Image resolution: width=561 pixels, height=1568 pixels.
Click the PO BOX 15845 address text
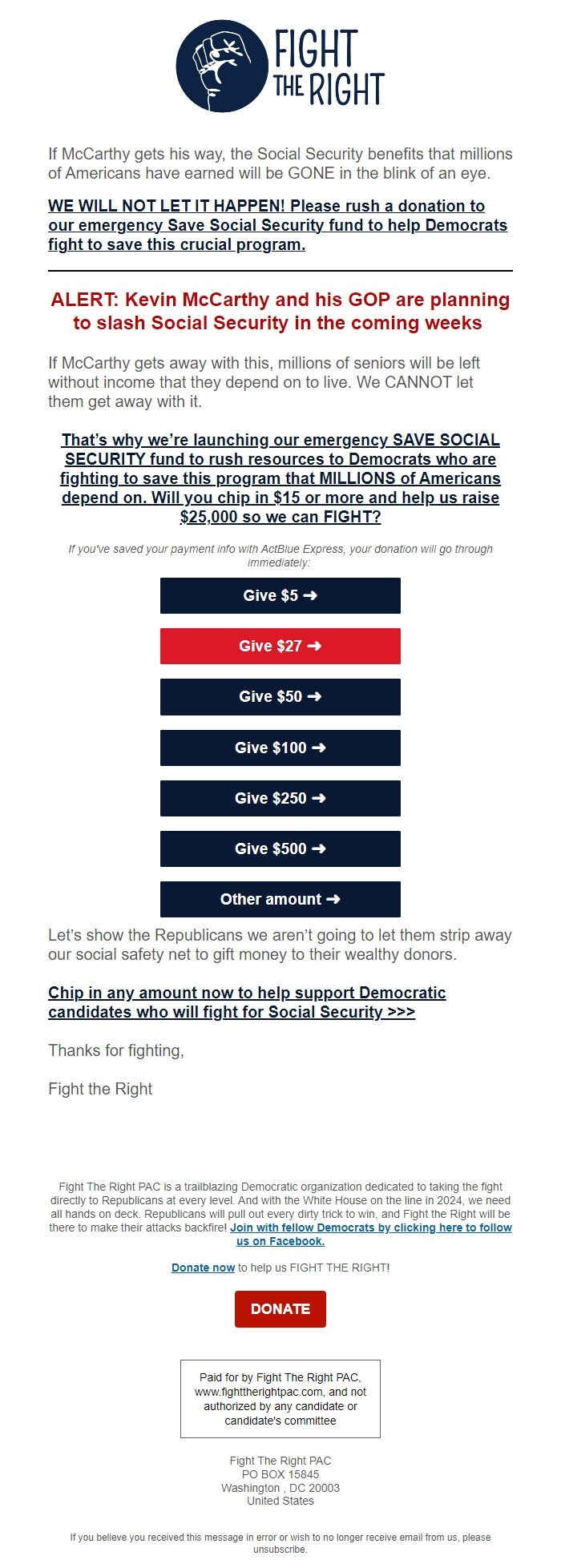coord(280,1474)
